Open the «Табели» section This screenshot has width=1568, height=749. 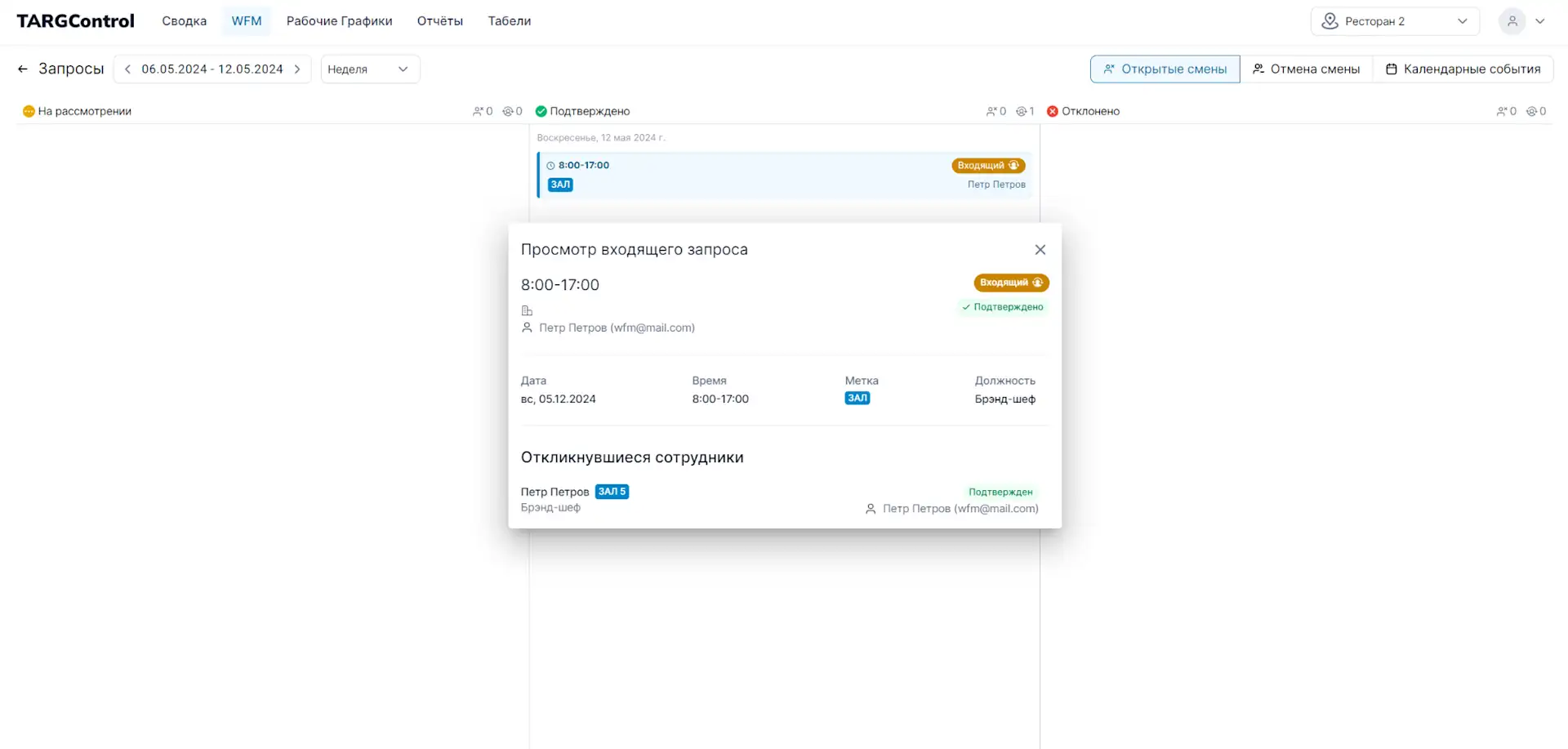509,20
